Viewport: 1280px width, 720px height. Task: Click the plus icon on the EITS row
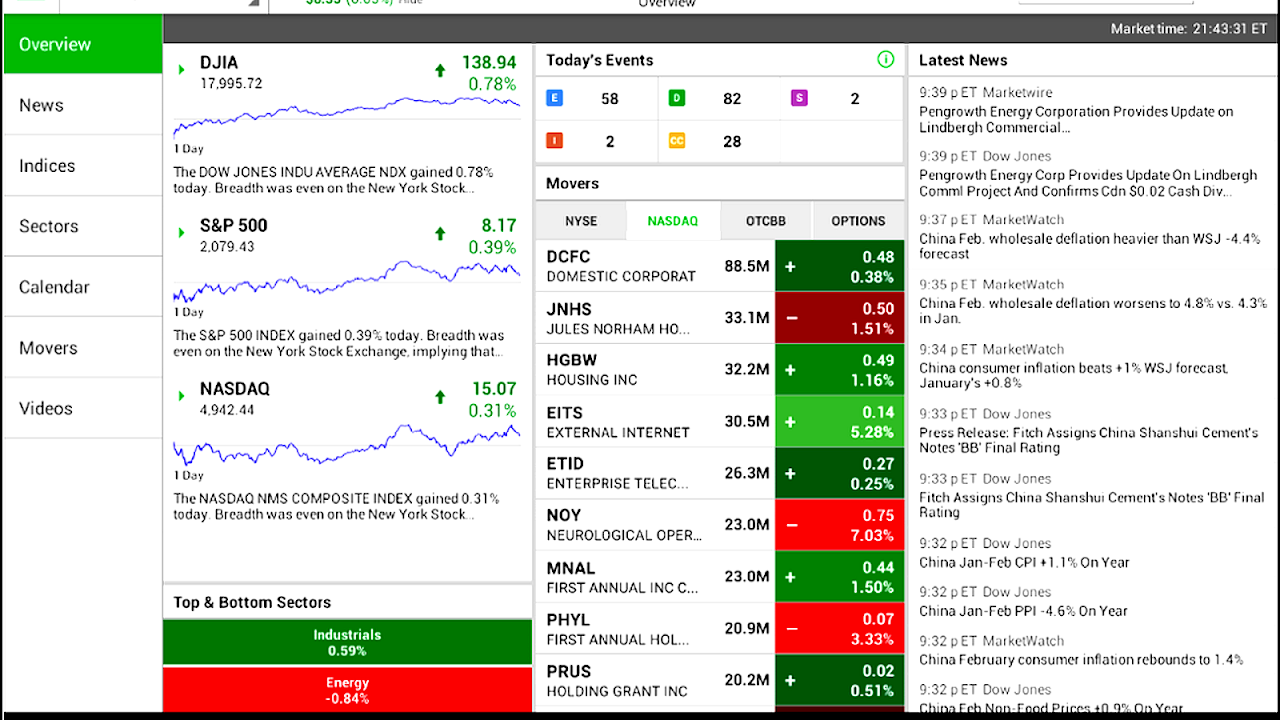click(x=790, y=422)
